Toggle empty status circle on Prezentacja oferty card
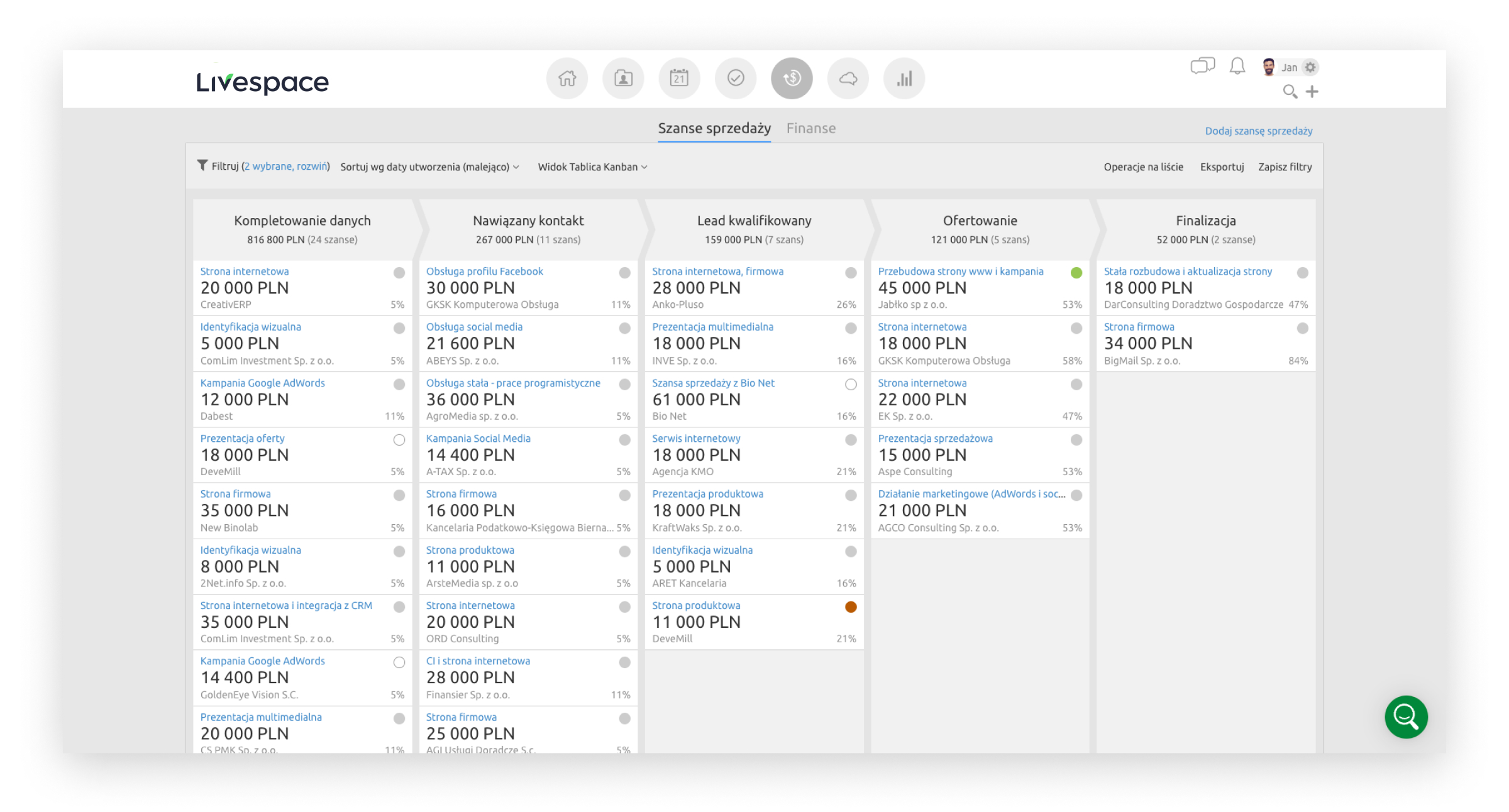This screenshot has width=1509, height=812. tap(399, 440)
